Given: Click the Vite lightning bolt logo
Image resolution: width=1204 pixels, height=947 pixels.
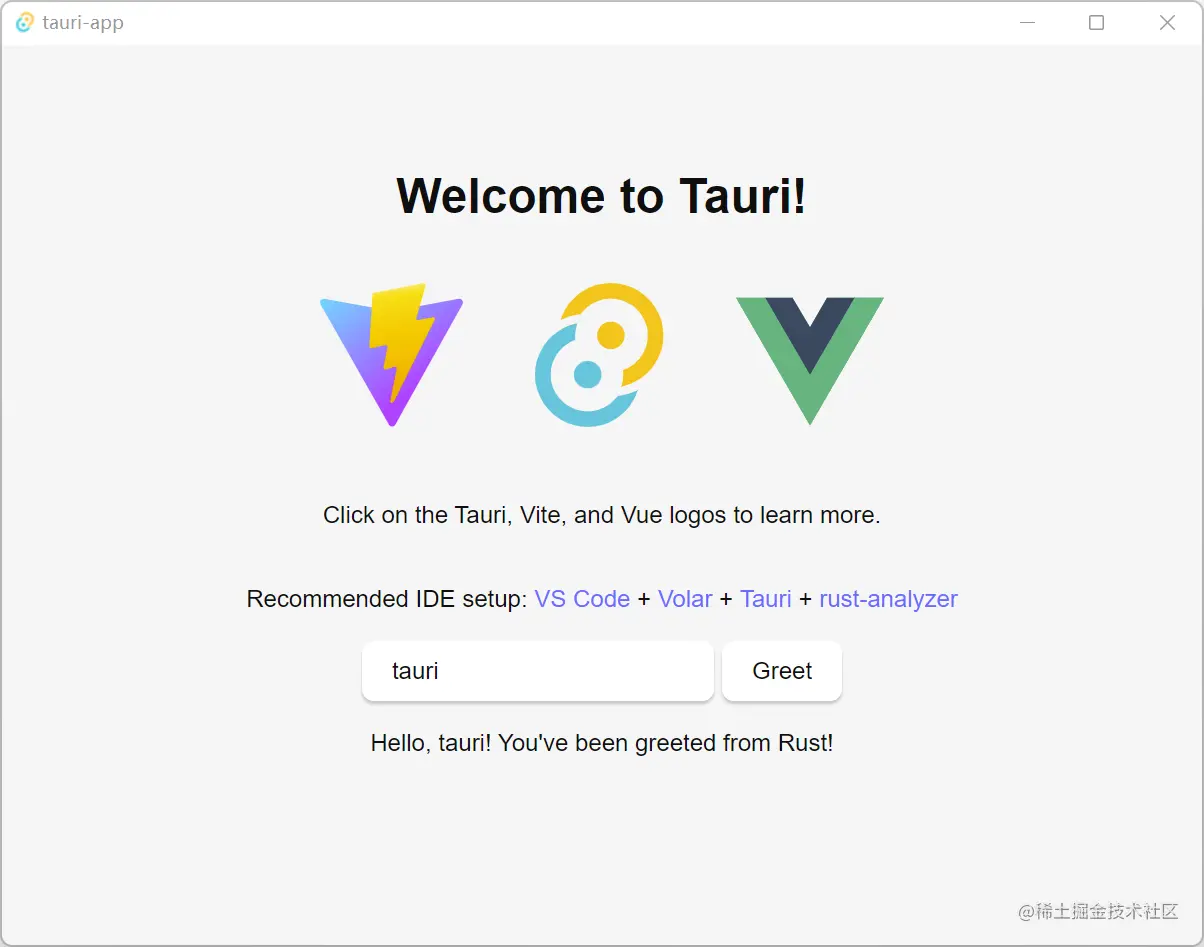Looking at the screenshot, I should [x=391, y=357].
